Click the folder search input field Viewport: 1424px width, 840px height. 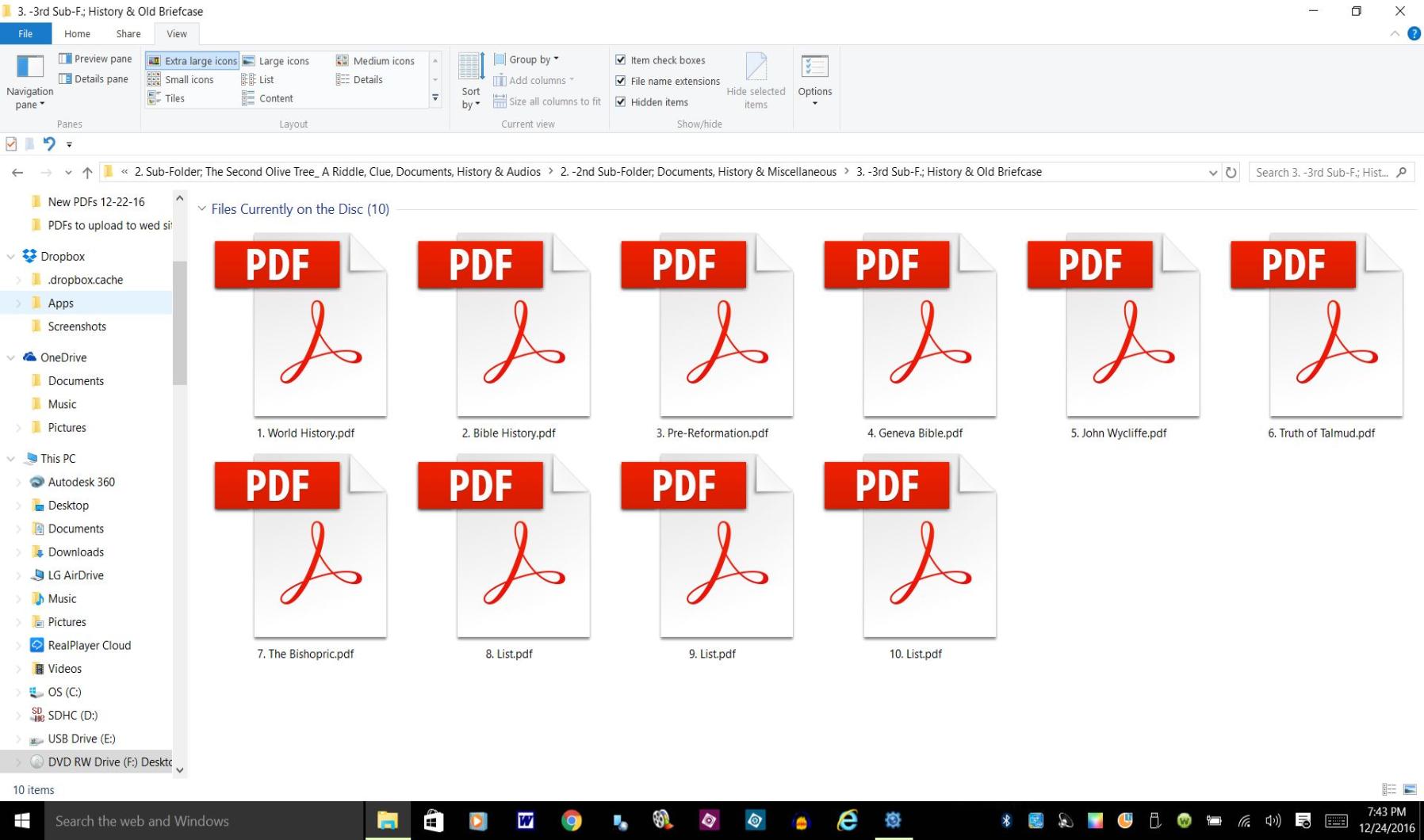(x=1323, y=173)
